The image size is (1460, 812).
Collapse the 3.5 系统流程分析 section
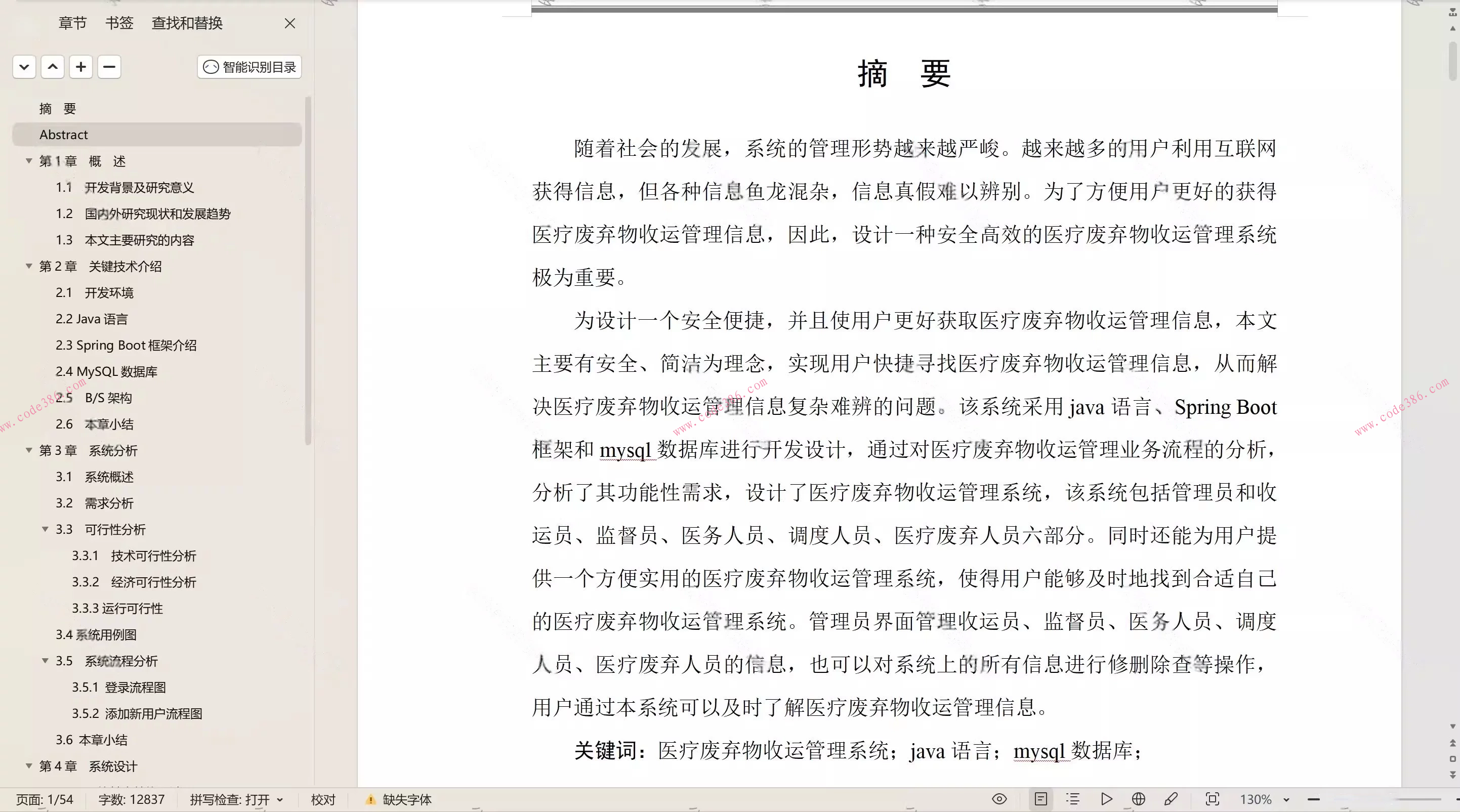click(x=46, y=661)
